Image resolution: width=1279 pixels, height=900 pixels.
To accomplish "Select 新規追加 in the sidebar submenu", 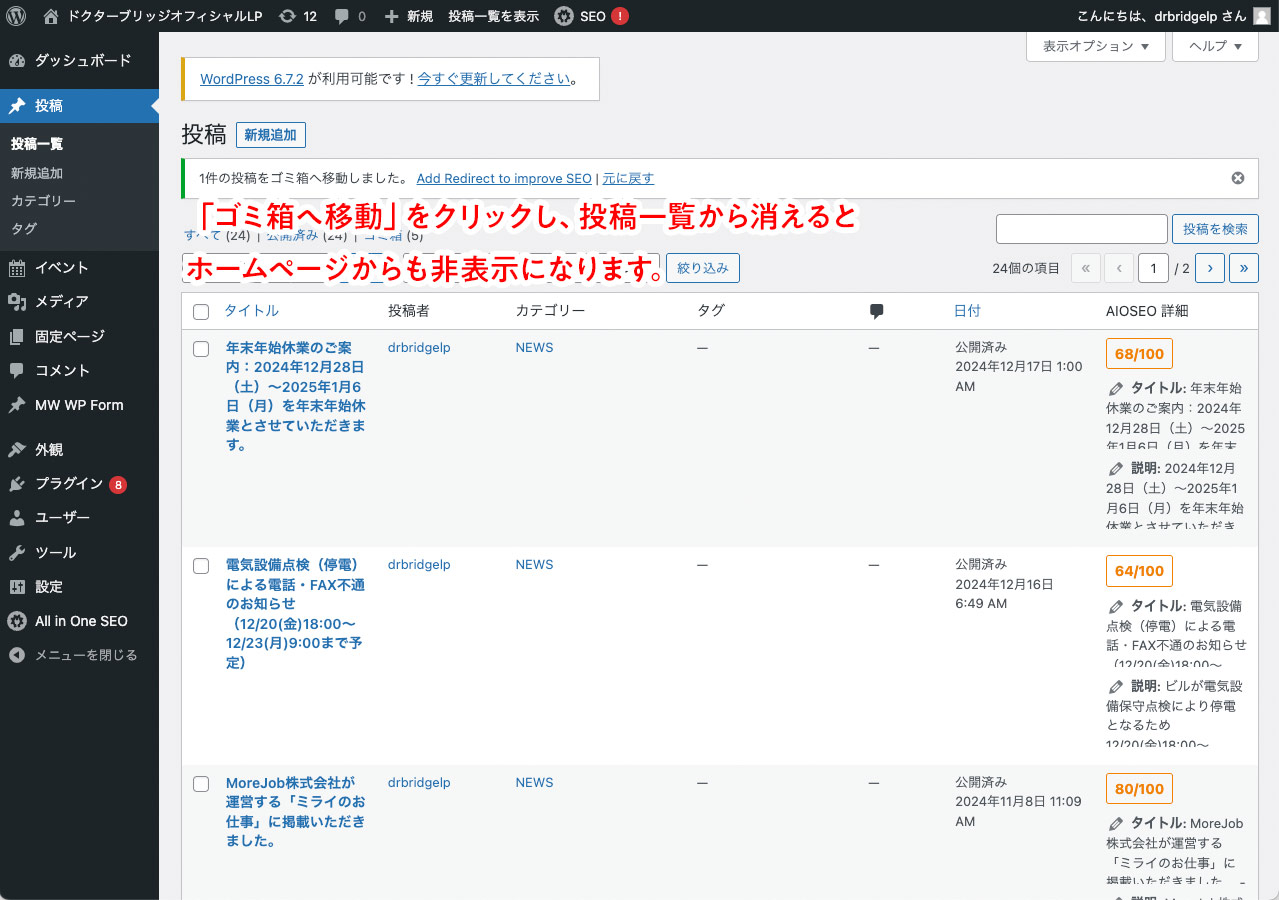I will [x=37, y=173].
